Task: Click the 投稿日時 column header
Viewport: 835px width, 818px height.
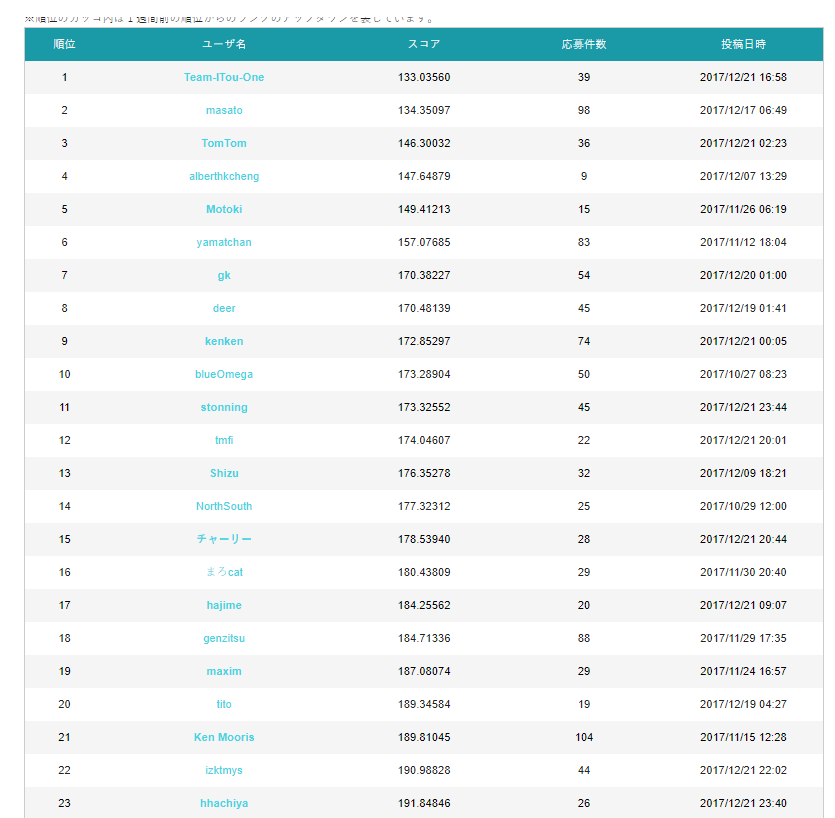Action: tap(743, 44)
